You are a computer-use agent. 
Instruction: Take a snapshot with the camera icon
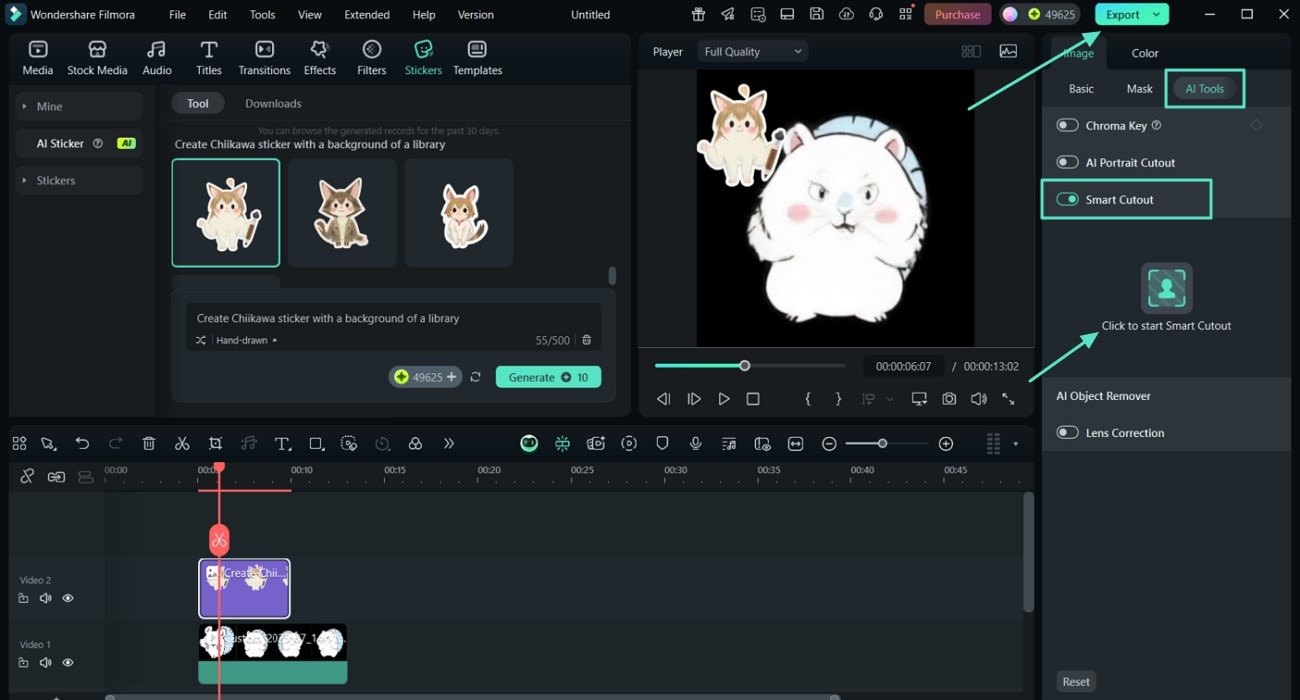[949, 399]
